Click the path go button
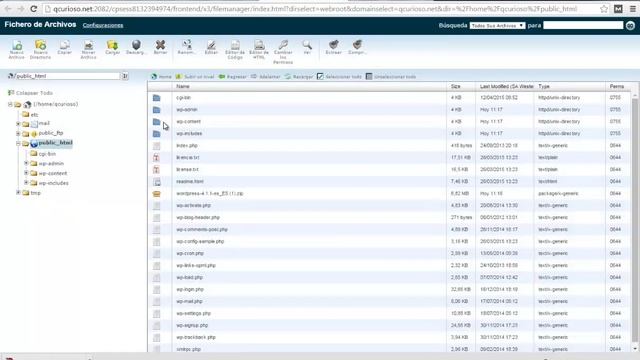 point(125,76)
